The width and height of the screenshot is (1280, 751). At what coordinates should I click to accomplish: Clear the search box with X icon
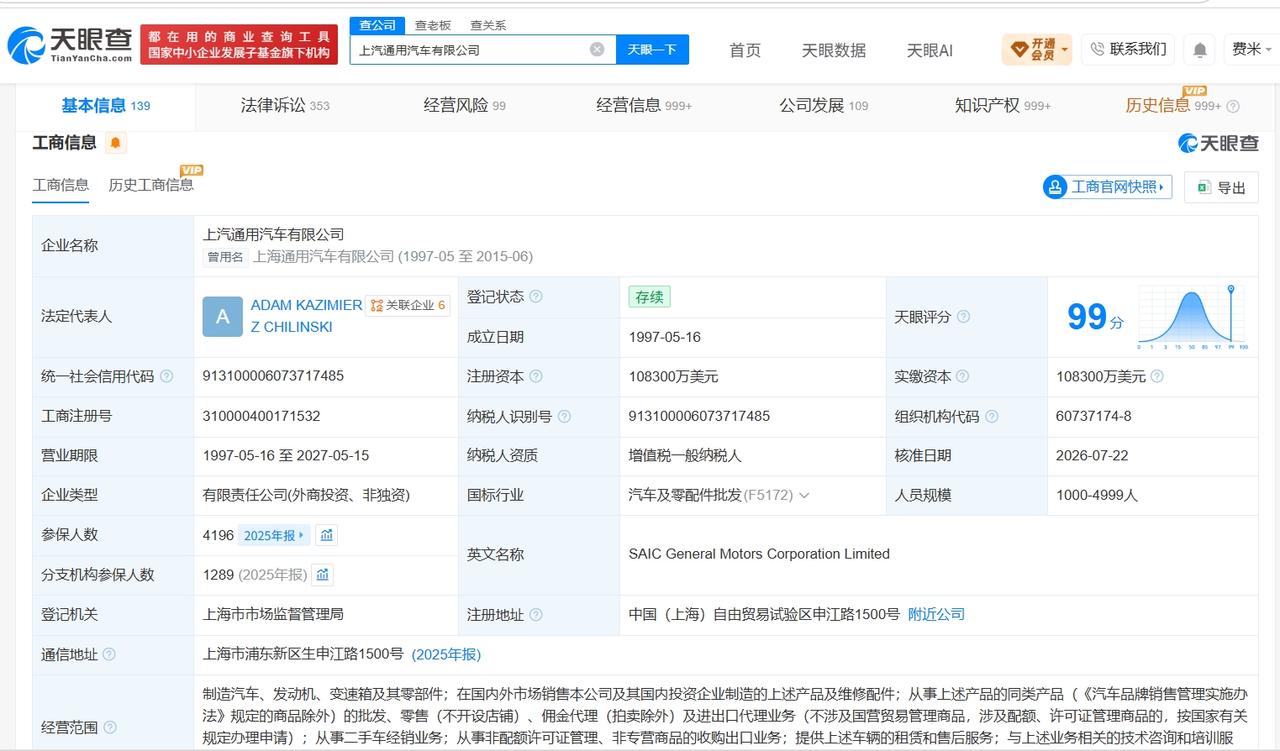[x=597, y=49]
